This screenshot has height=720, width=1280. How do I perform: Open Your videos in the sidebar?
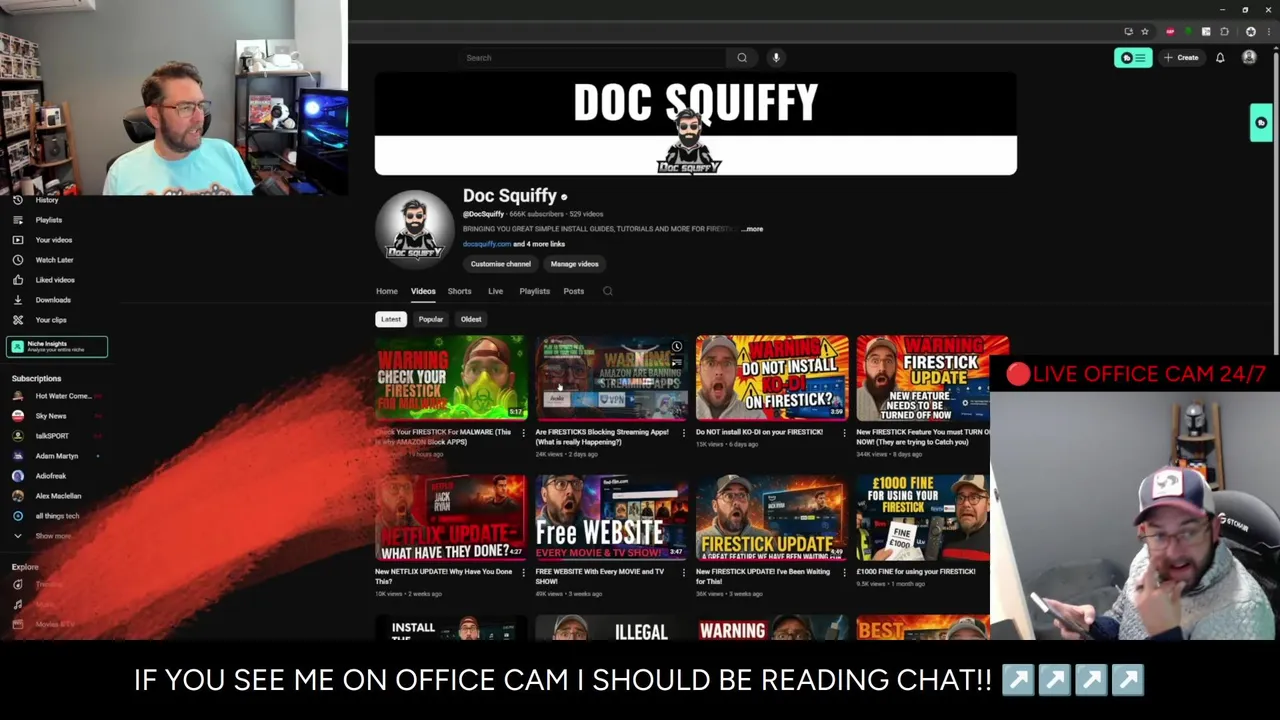click(x=56, y=240)
